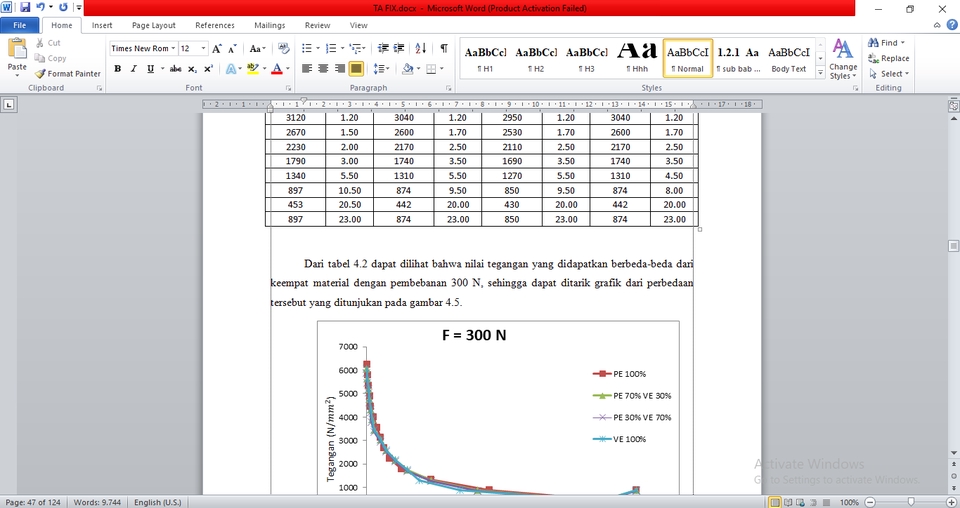Show paragraph marks with pilcrow icon
Screen dimensions: 960x508
[444, 48]
